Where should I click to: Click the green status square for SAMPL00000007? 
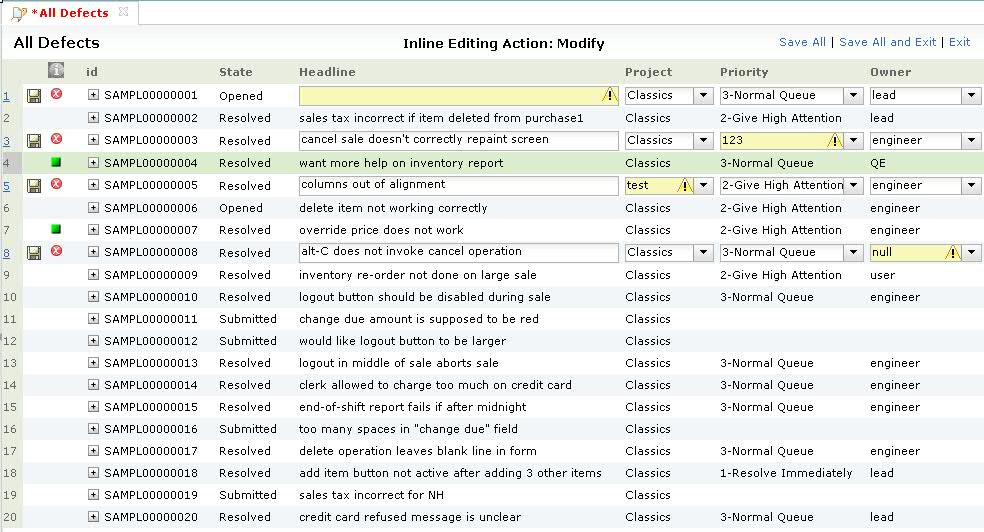click(x=56, y=229)
